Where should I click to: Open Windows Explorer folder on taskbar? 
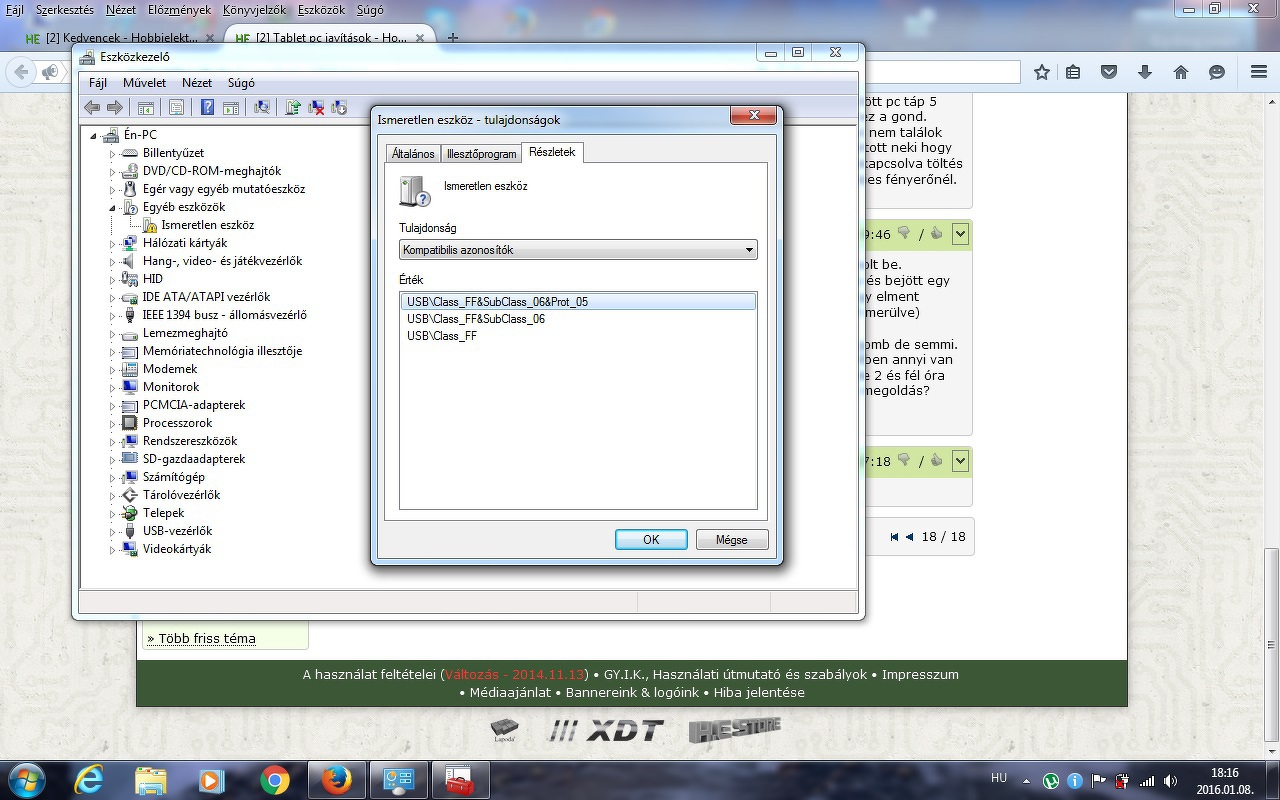point(151,780)
